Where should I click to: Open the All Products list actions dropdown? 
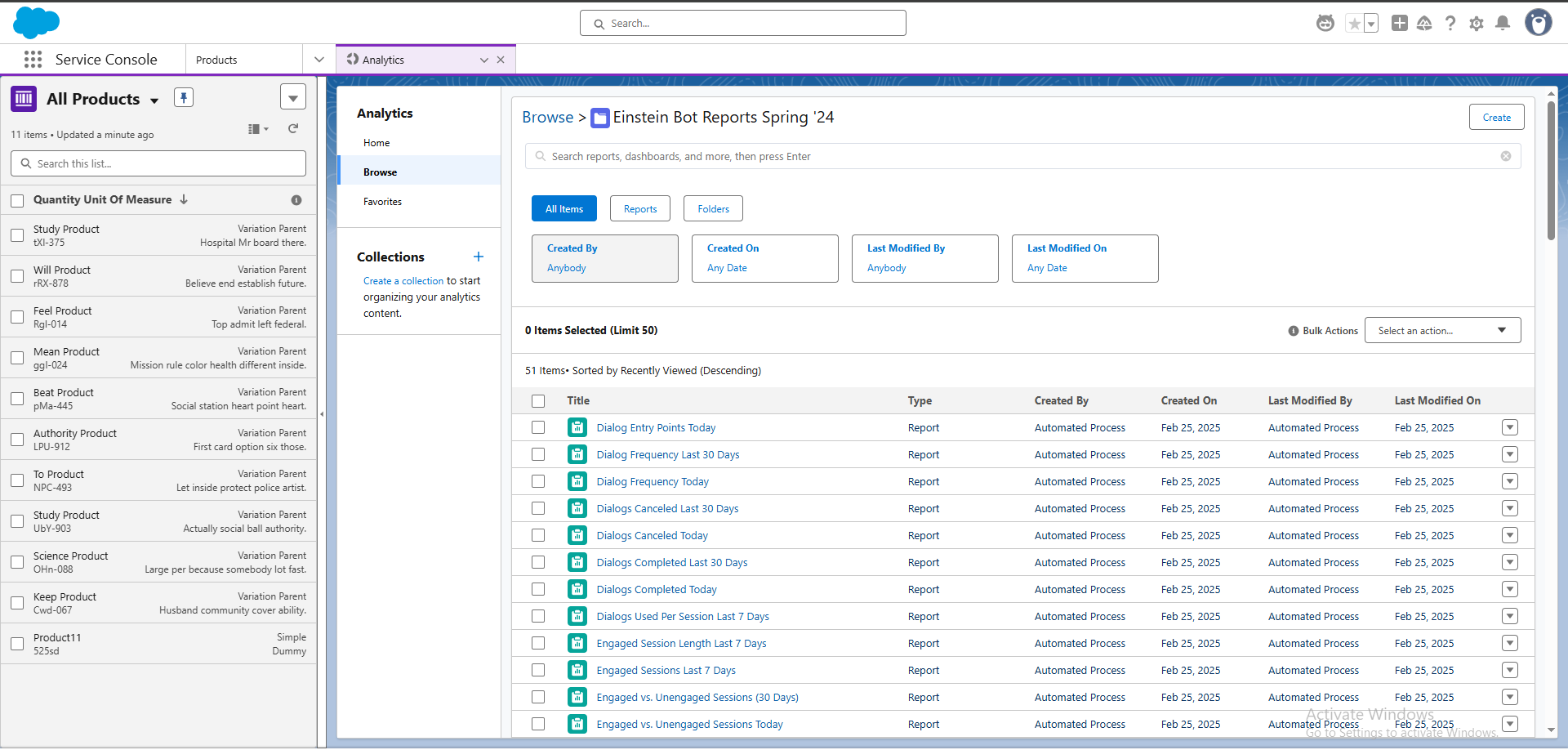click(293, 97)
